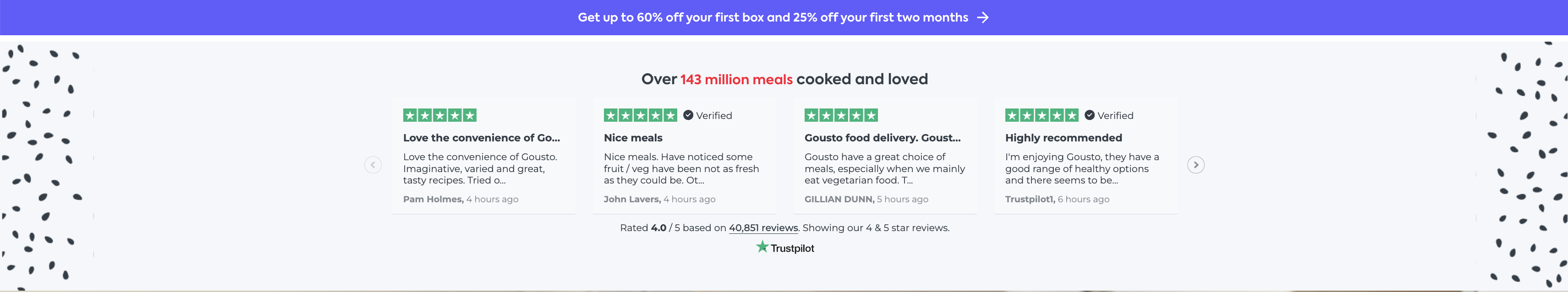
Task: Click Pam Holmes review body text
Action: tap(480, 168)
